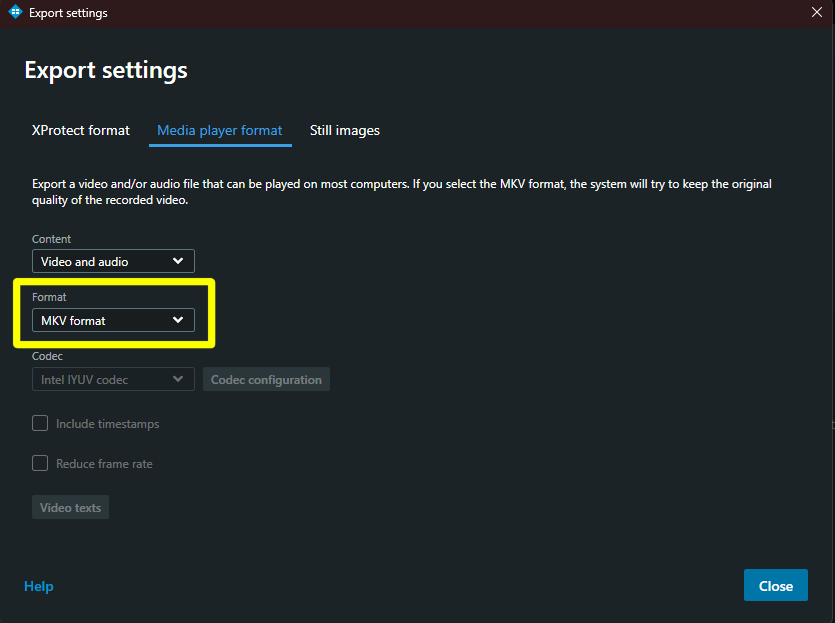Click the XProtect app icon in title bar
Image resolution: width=835 pixels, height=623 pixels.
pyautogui.click(x=15, y=13)
